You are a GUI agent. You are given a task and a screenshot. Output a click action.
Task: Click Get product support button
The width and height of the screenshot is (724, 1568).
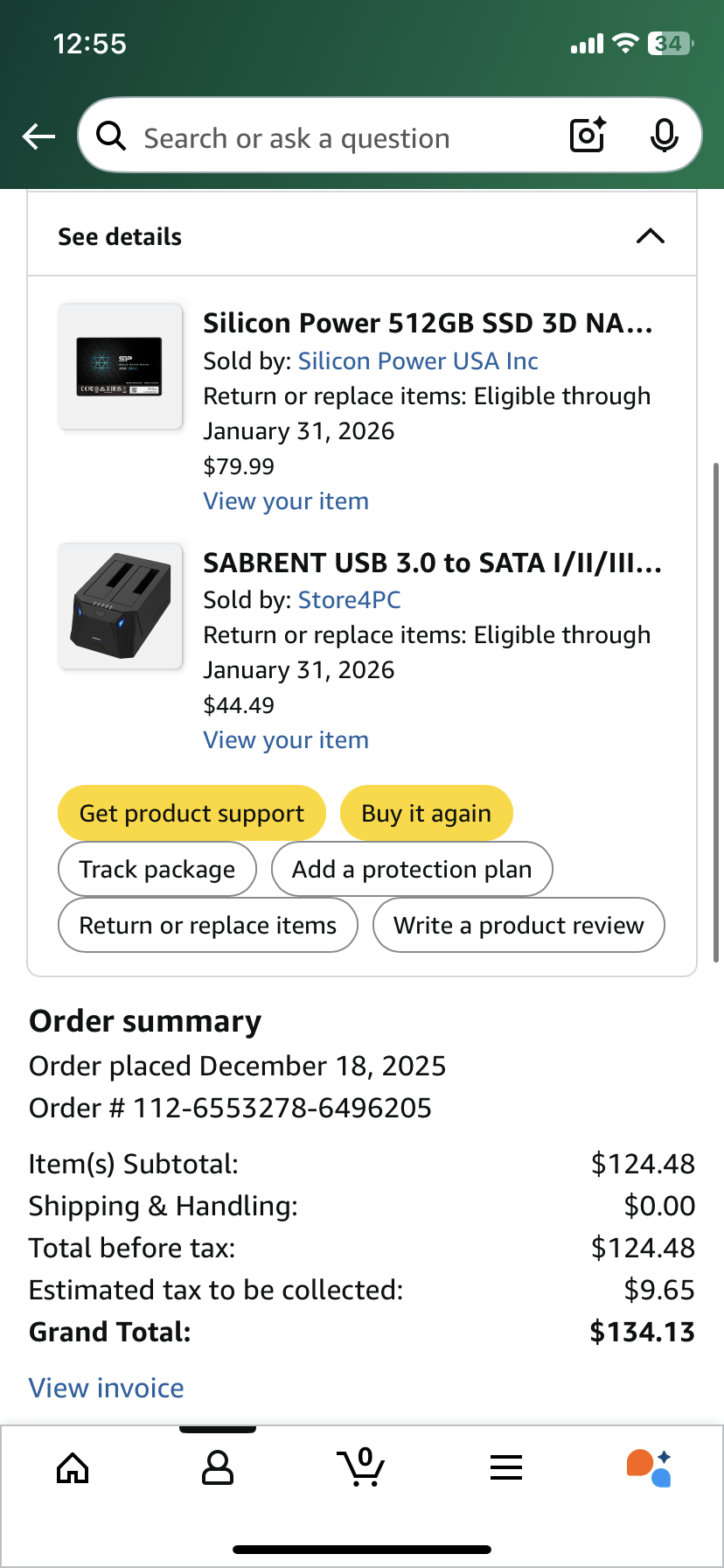point(191,813)
